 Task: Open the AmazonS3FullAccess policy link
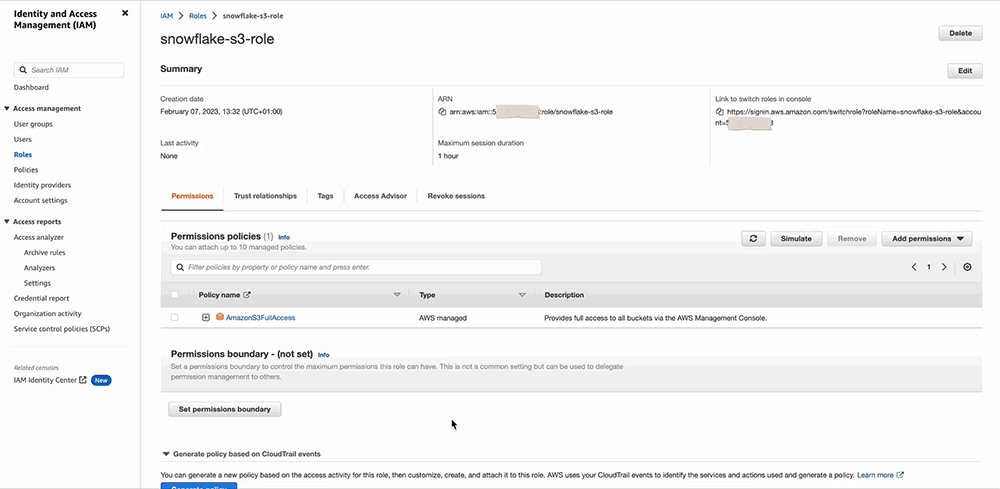[260, 317]
